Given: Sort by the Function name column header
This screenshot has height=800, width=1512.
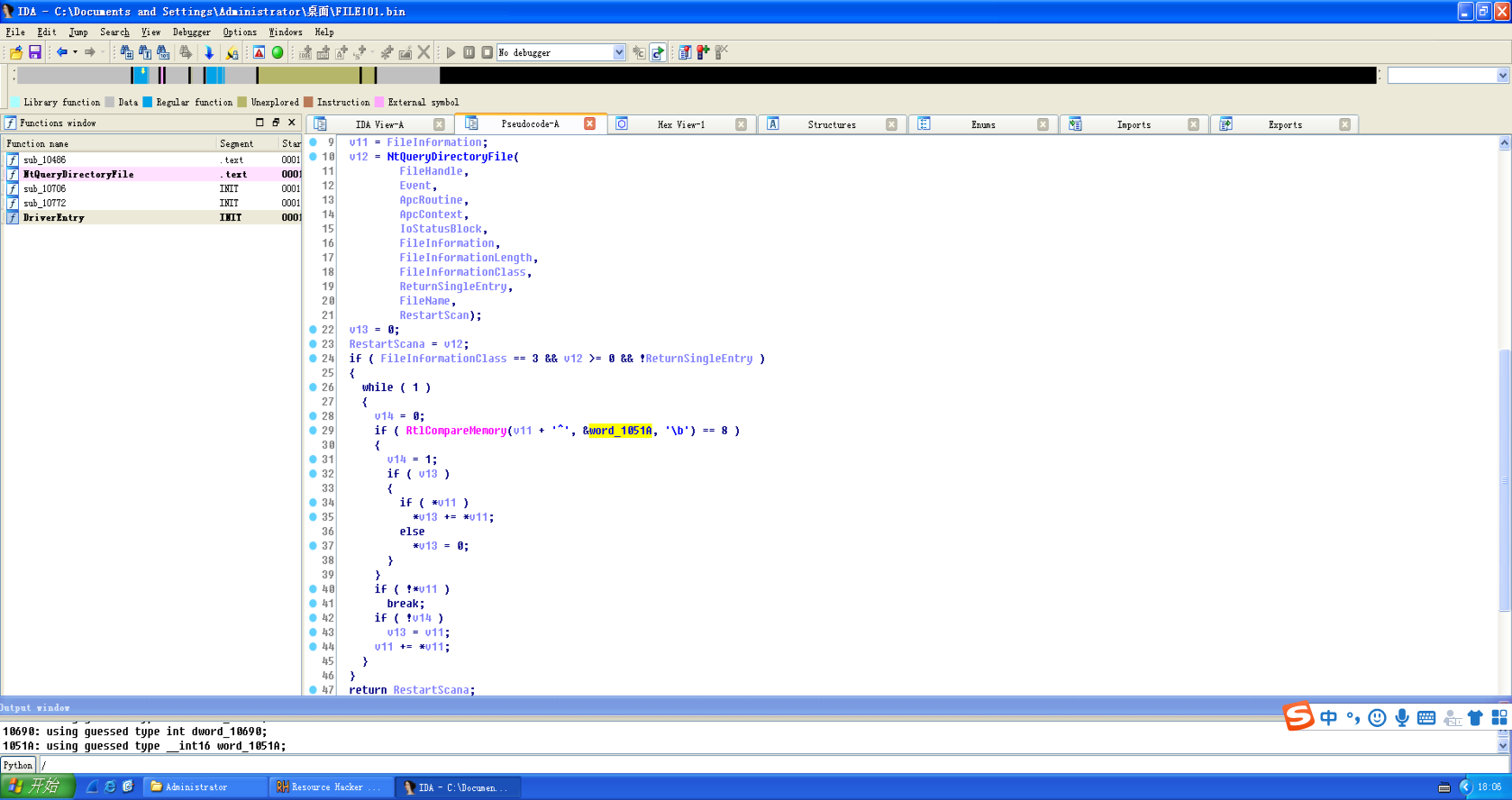Looking at the screenshot, I should (x=109, y=143).
